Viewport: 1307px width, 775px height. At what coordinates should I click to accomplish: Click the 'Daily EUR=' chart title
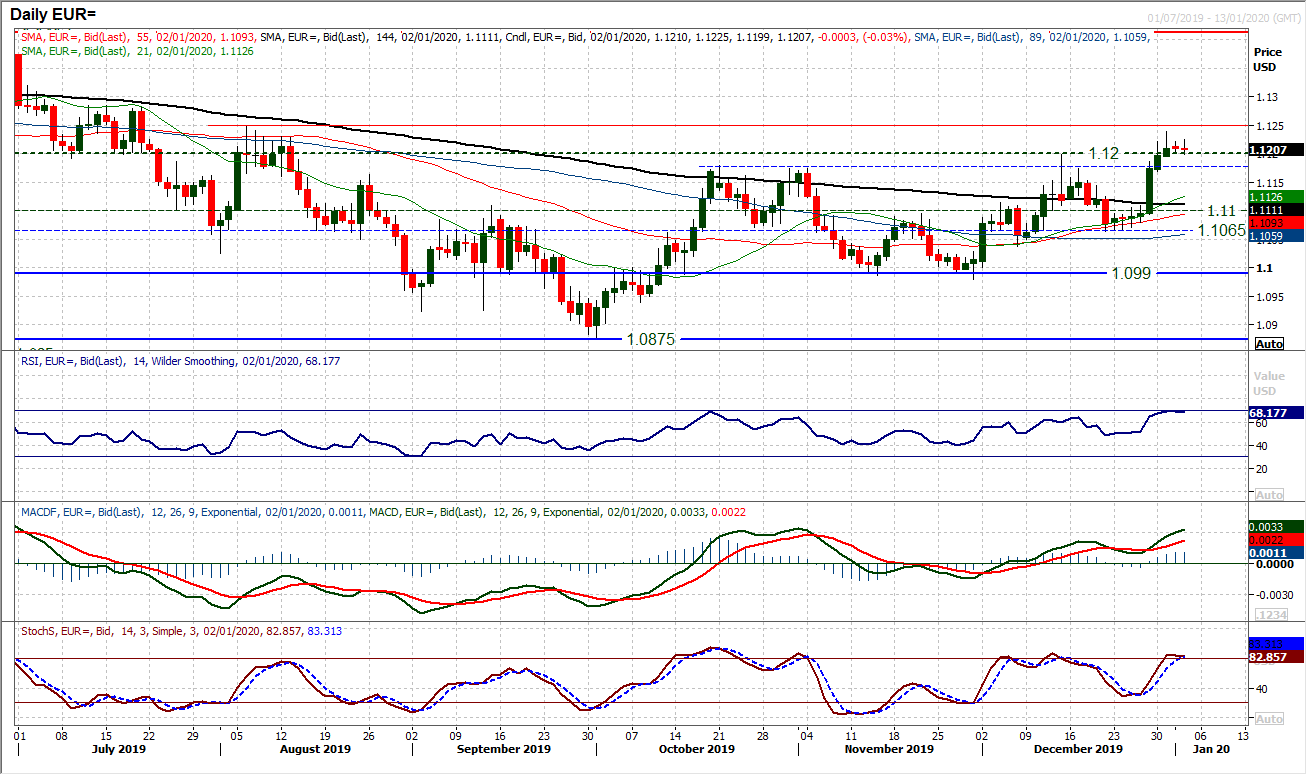click(51, 15)
